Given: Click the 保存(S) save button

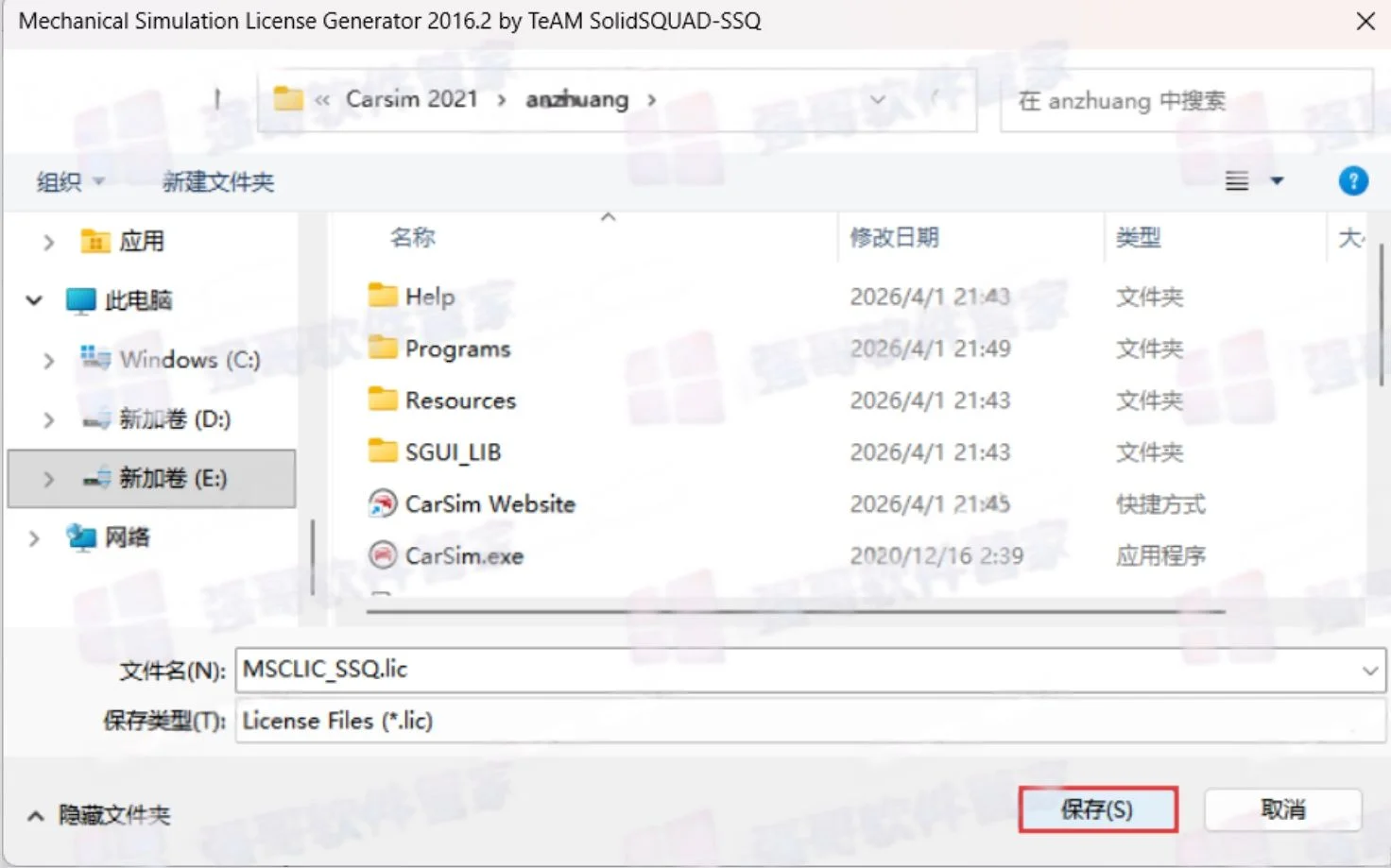Looking at the screenshot, I should [1097, 809].
